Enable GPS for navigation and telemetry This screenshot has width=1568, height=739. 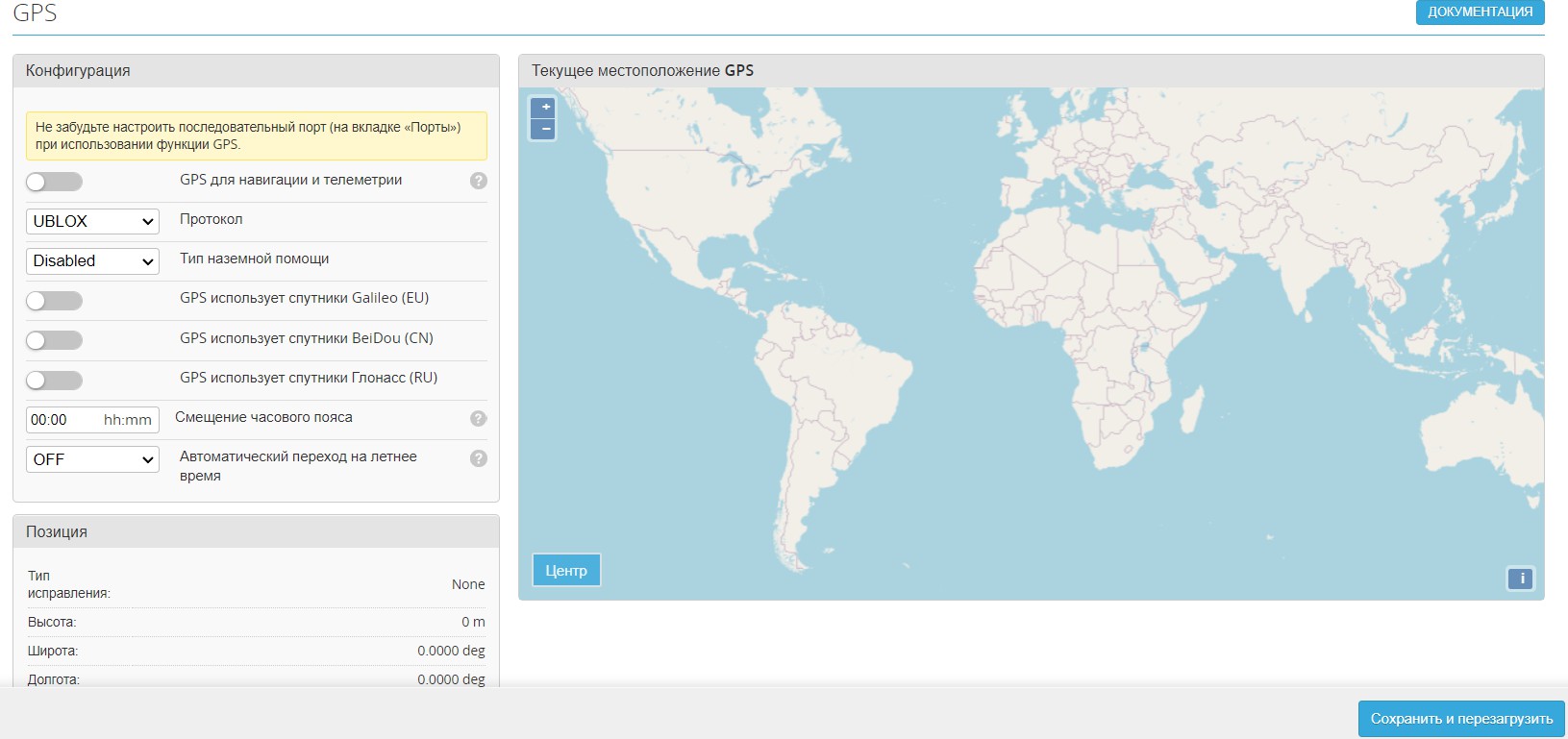[54, 182]
